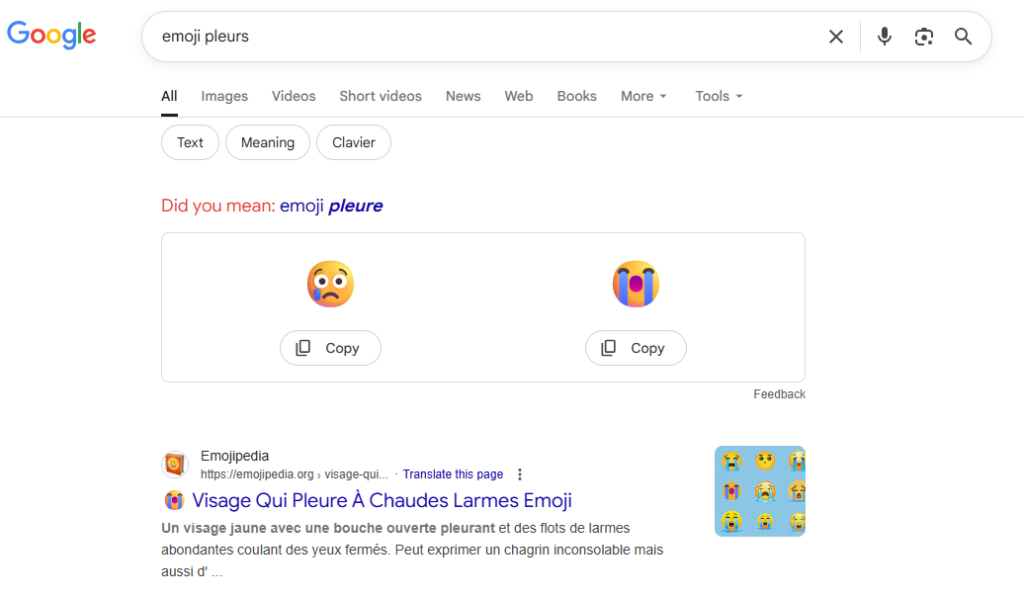This screenshot has height=598, width=1024.
Task: Click the Emojipedia site favicon
Action: (175, 465)
